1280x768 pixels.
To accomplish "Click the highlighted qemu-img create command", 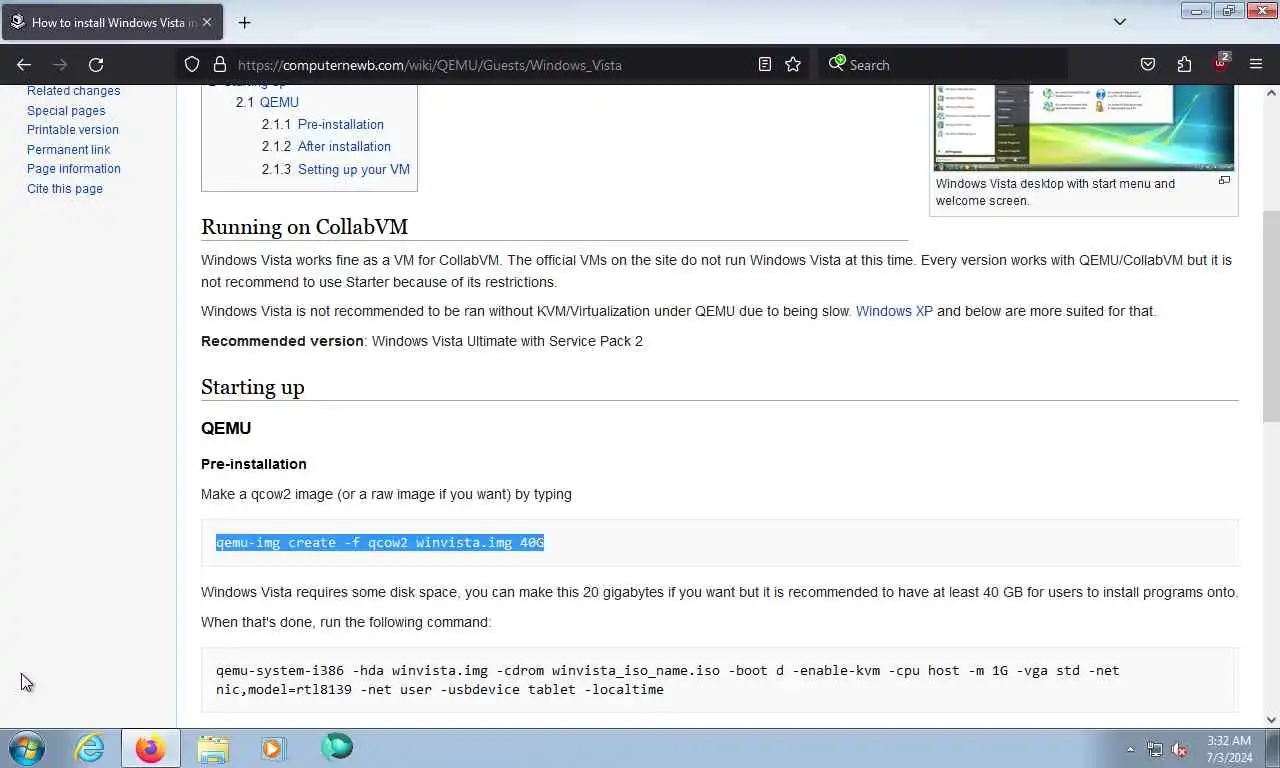I will coord(380,542).
